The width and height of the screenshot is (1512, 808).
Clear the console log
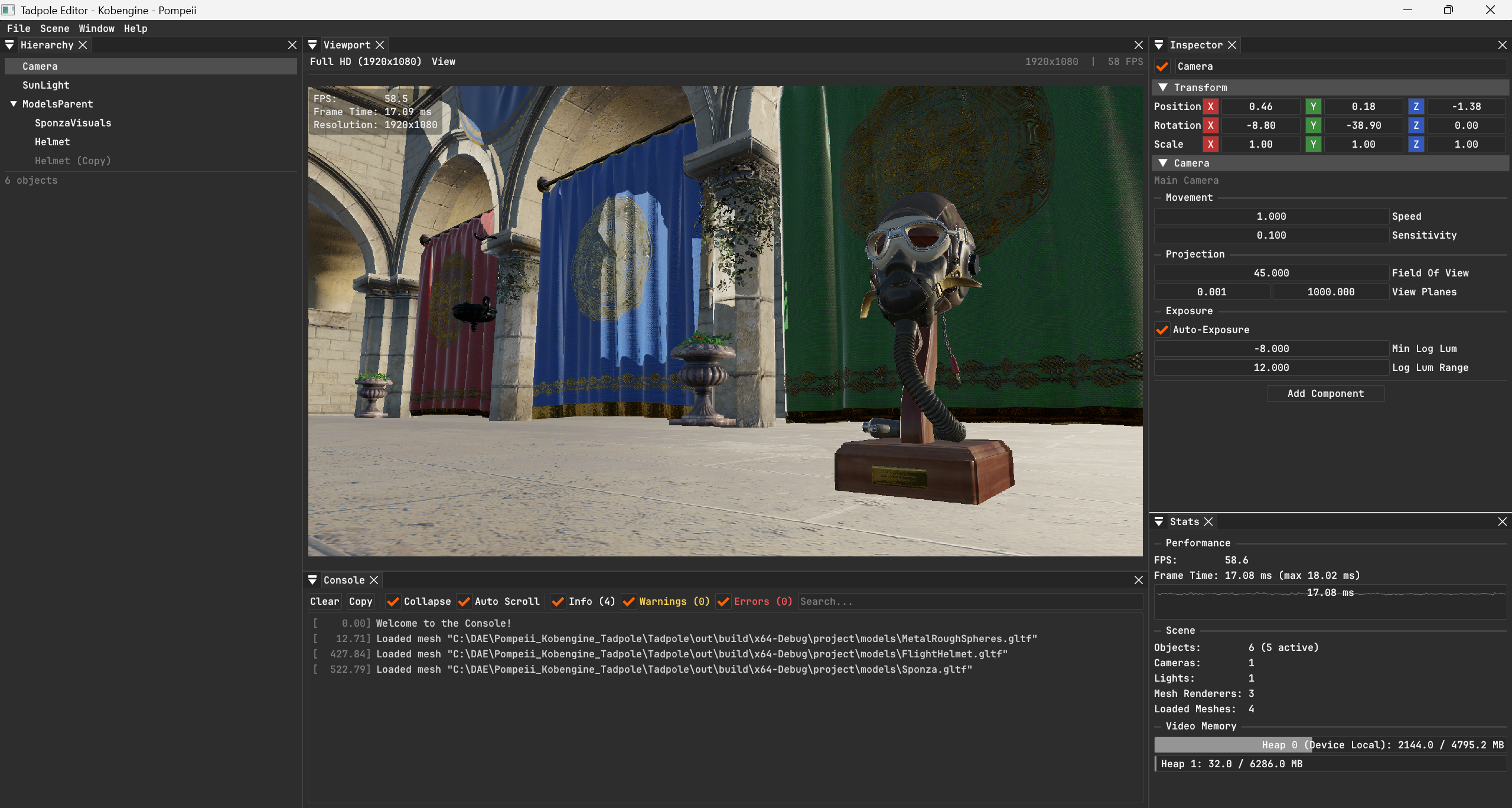[325, 601]
